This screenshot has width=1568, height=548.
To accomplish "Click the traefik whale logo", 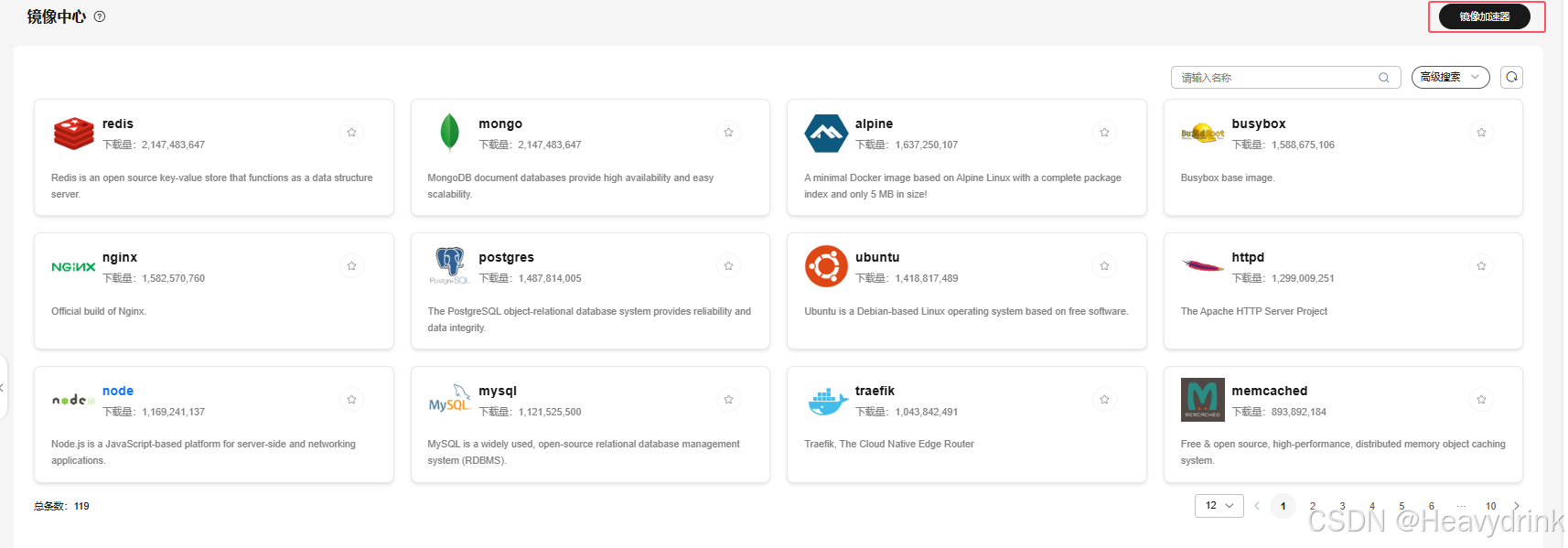I will [x=828, y=401].
